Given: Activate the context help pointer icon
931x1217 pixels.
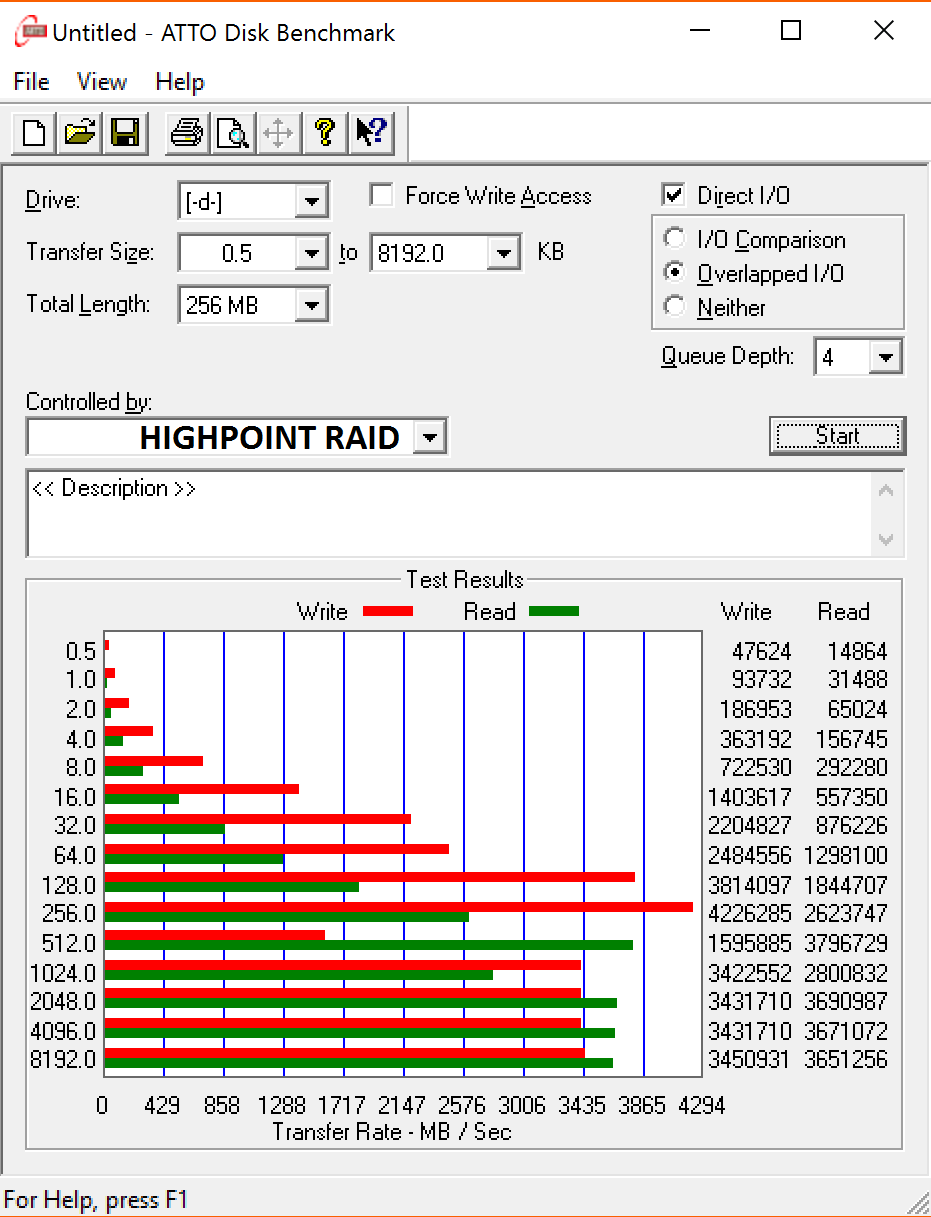Looking at the screenshot, I should [370, 132].
